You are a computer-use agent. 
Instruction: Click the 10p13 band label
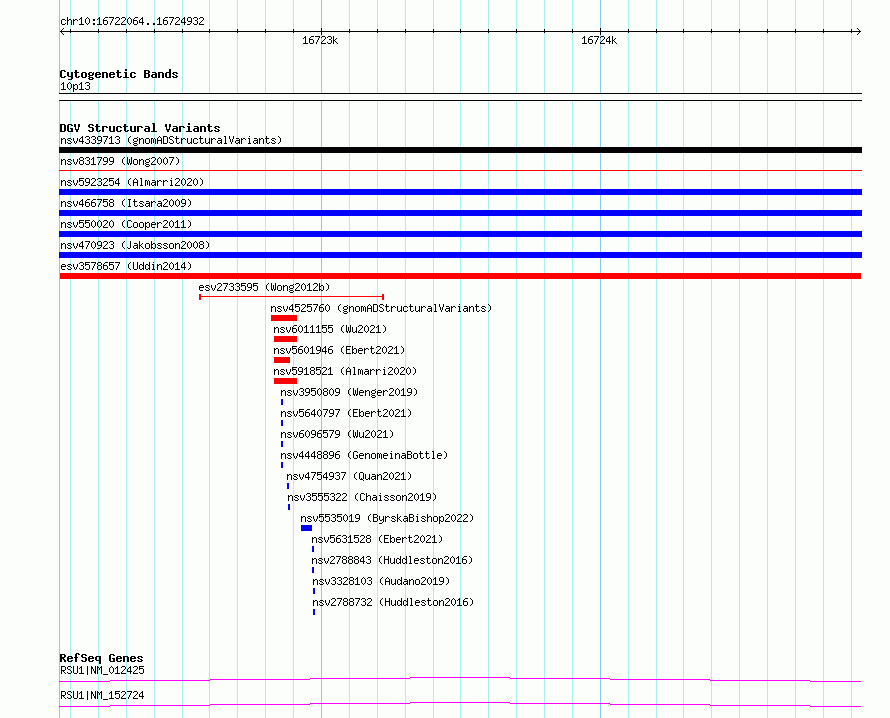75,86
